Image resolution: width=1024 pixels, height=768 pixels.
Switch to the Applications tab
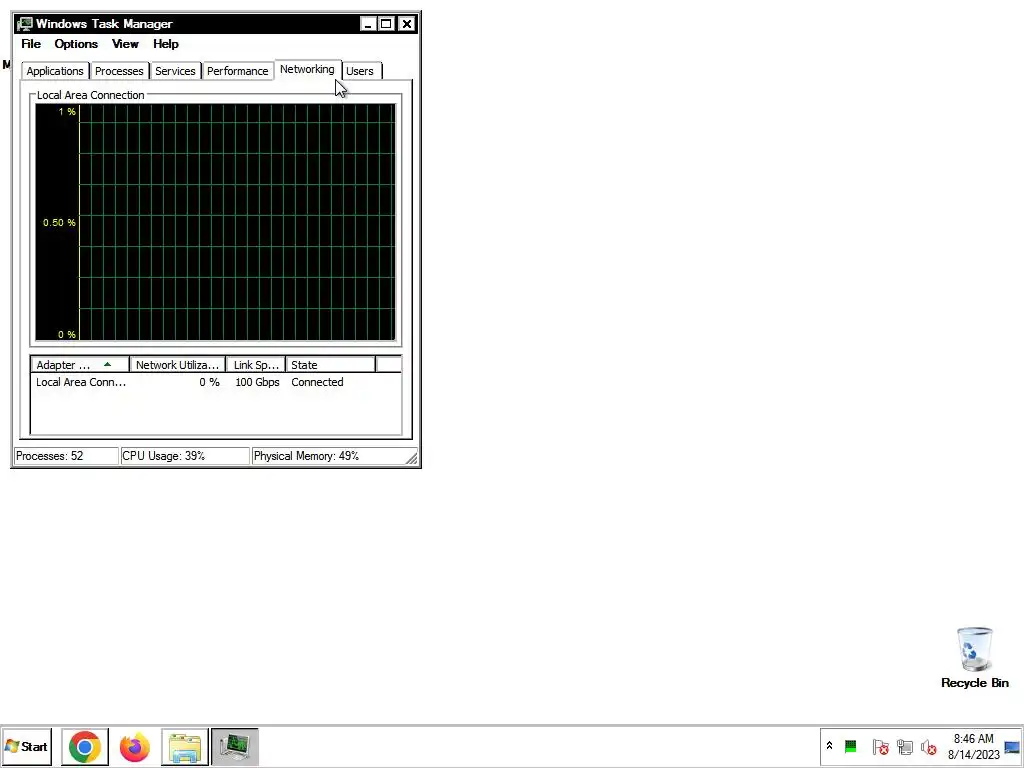[55, 71]
